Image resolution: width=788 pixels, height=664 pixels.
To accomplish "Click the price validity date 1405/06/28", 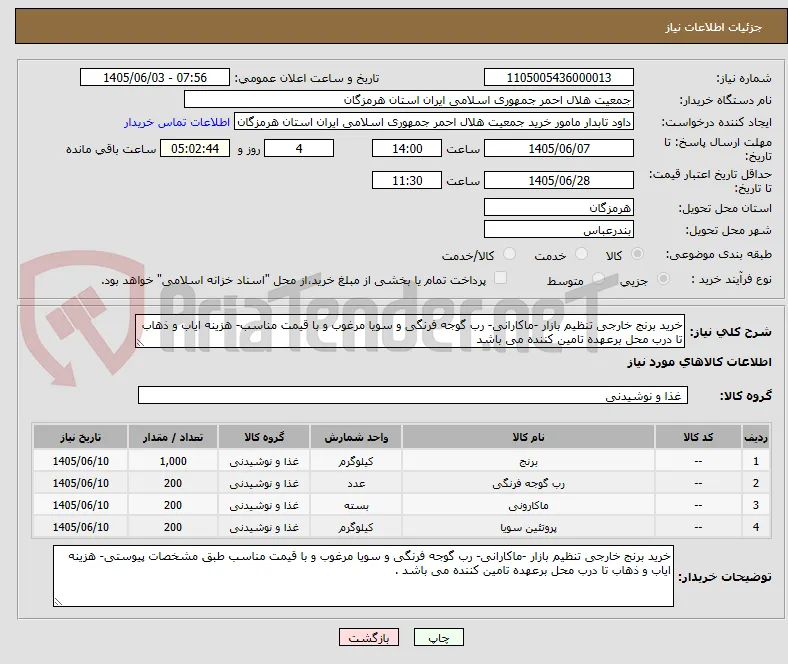I will coord(558,180).
